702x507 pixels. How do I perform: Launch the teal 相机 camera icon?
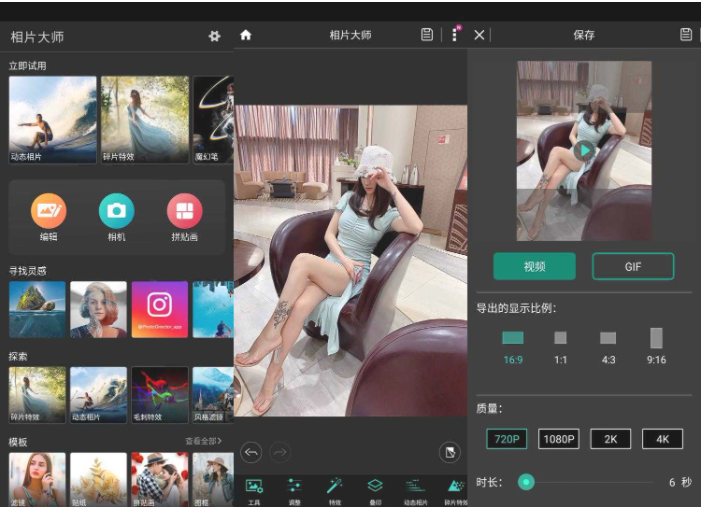click(116, 211)
